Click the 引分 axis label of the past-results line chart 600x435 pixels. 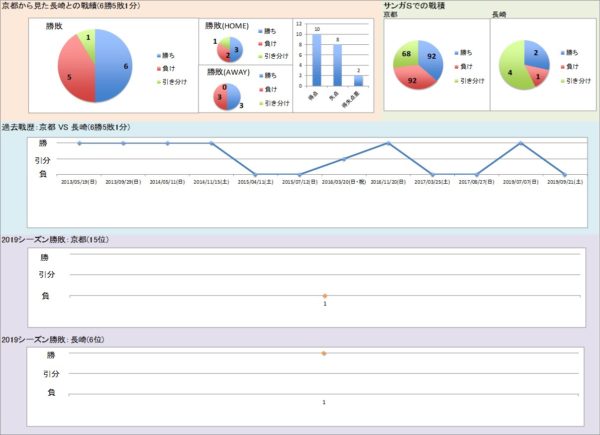click(42, 160)
